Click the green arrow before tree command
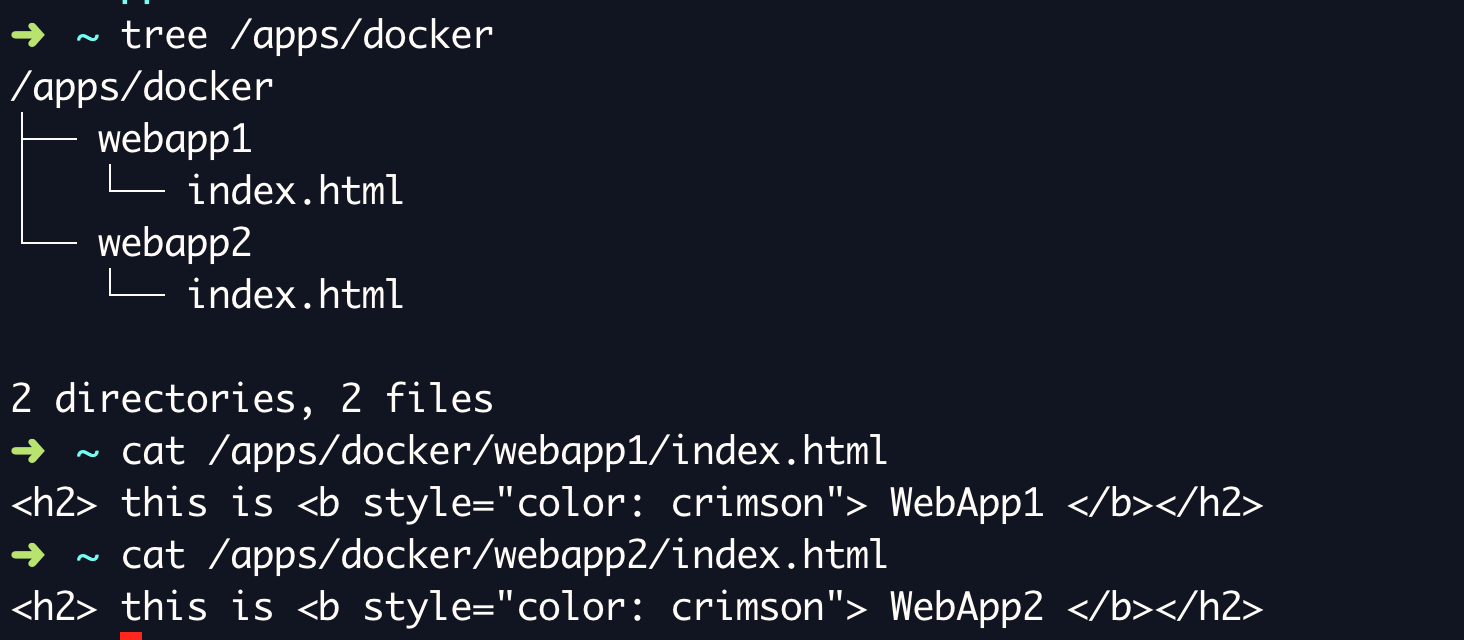Screen dimensions: 1464x640 [x=28, y=36]
